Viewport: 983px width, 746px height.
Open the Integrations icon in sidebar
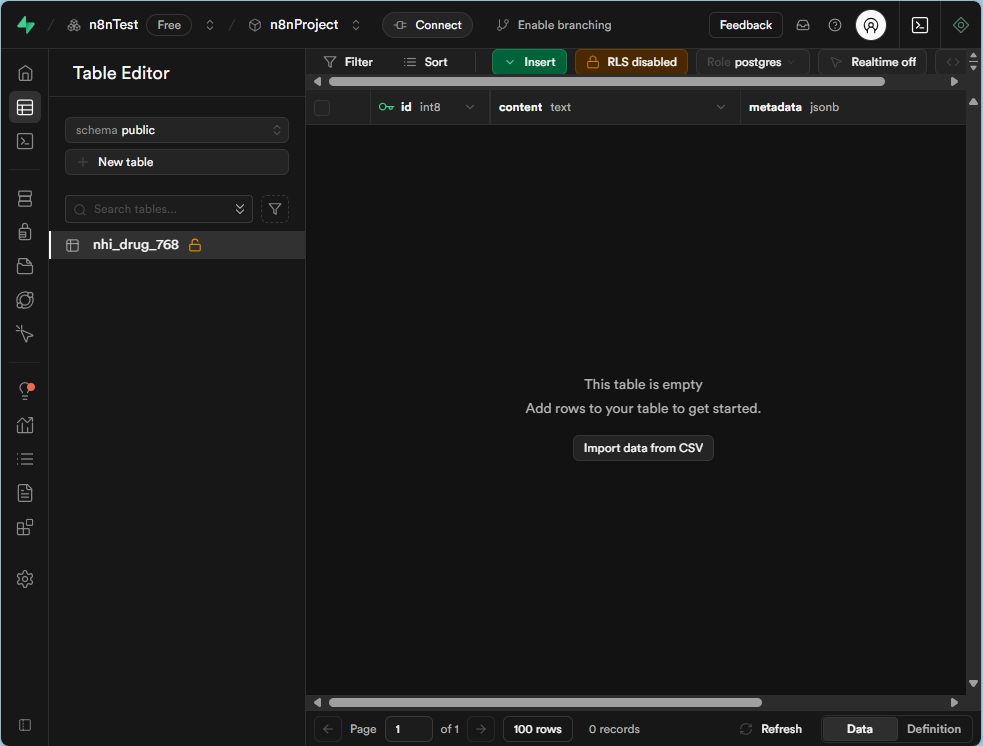(x=25, y=527)
